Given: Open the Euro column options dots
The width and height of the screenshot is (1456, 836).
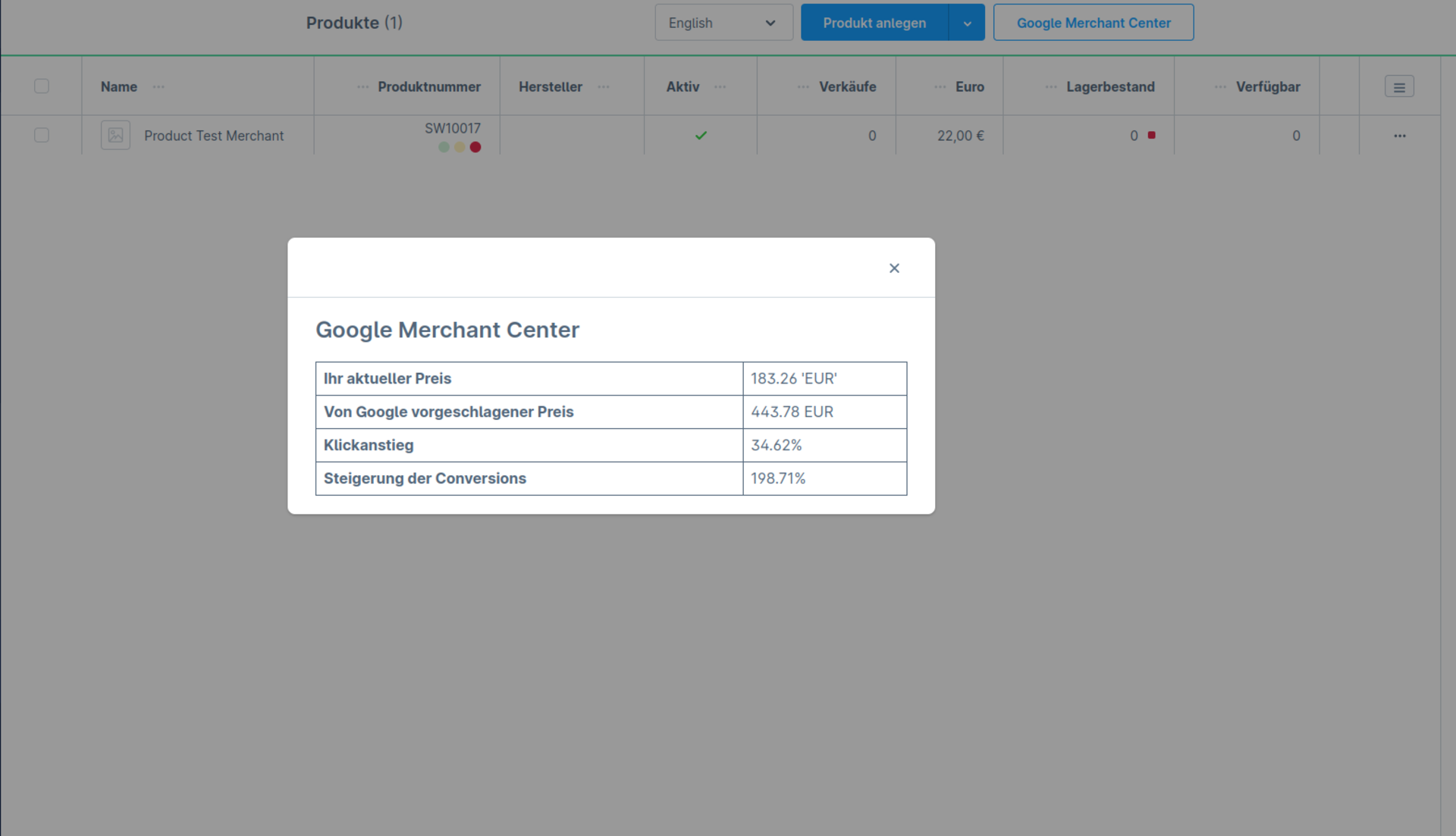Looking at the screenshot, I should pos(940,87).
